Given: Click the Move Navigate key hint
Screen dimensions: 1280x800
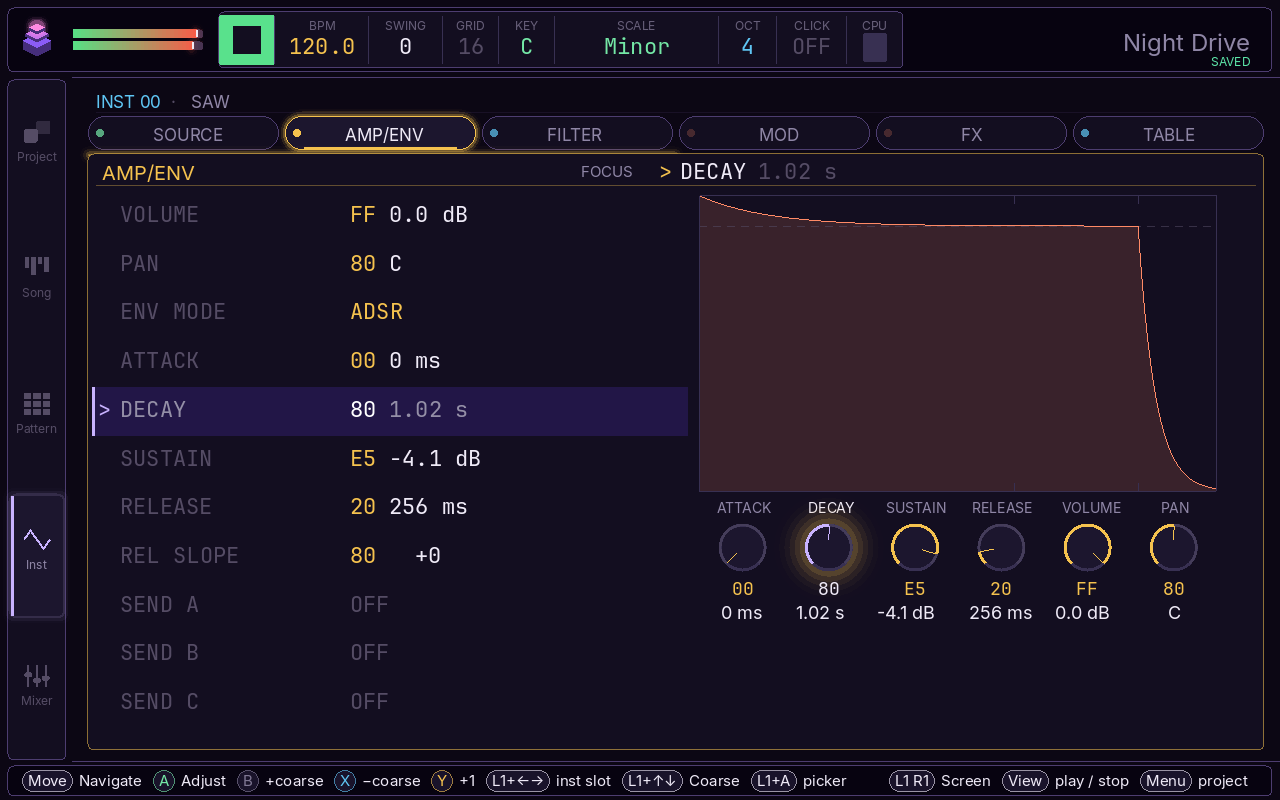Looking at the screenshot, I should pyautogui.click(x=83, y=781).
